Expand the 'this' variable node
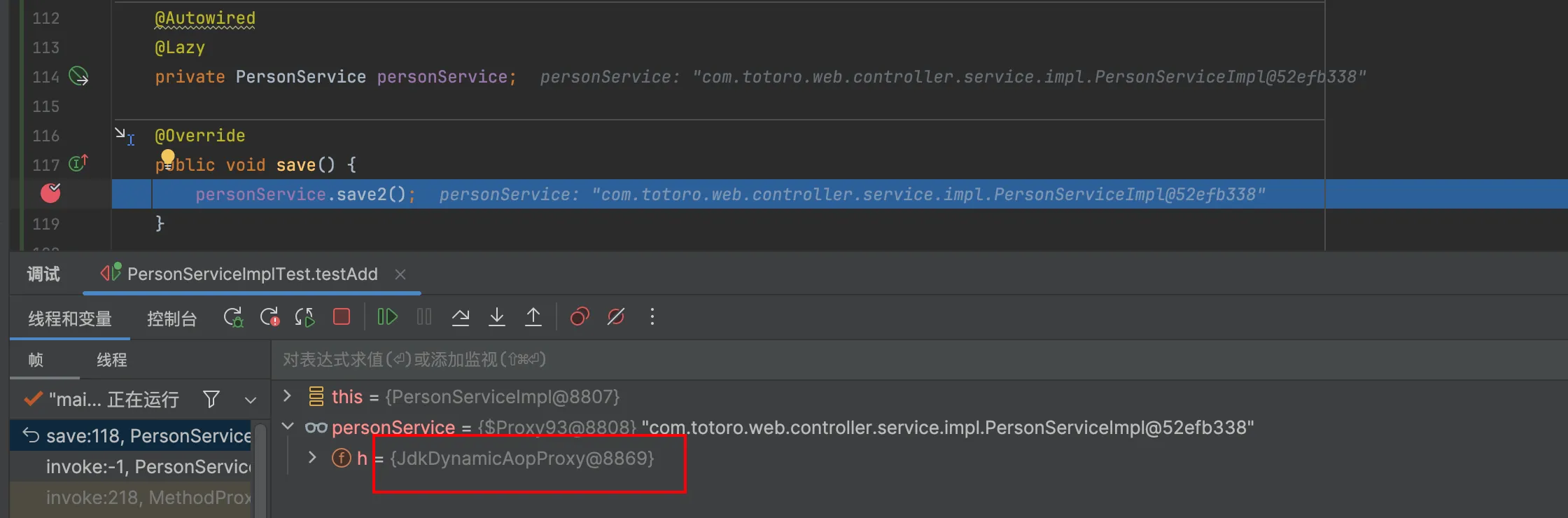 (x=287, y=396)
